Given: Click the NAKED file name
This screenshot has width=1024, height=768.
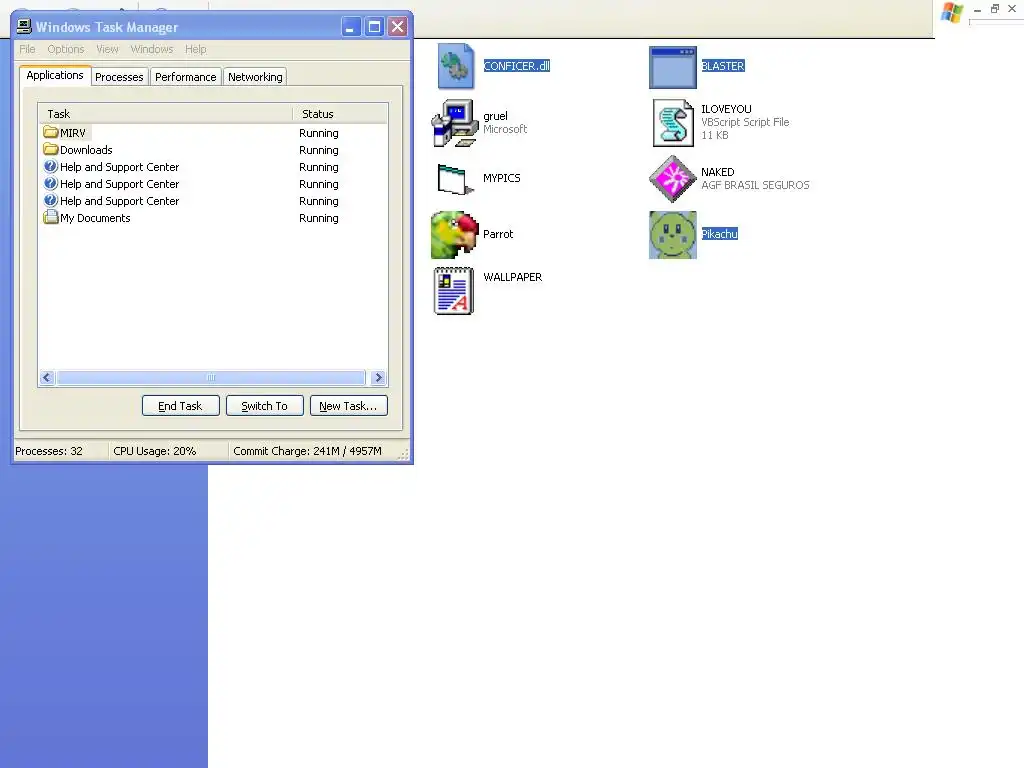Looking at the screenshot, I should [x=718, y=172].
